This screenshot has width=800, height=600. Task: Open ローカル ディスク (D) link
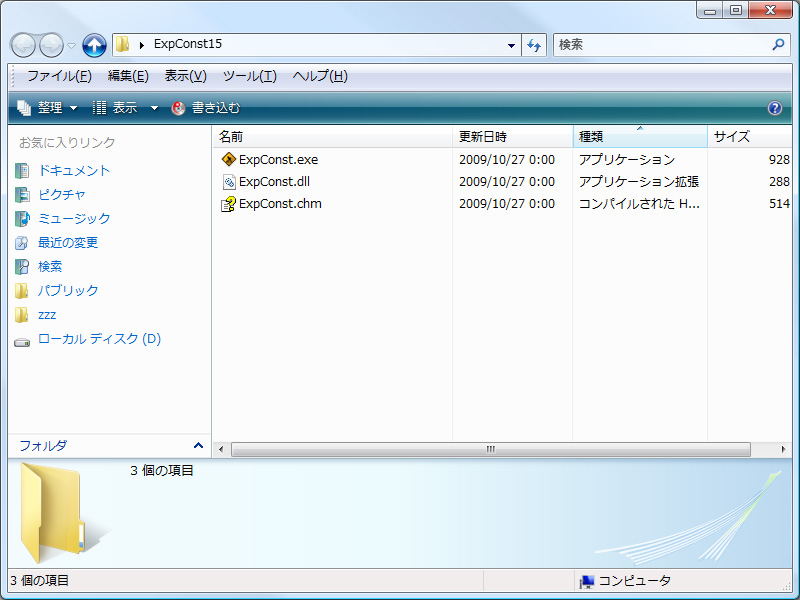(x=99, y=339)
